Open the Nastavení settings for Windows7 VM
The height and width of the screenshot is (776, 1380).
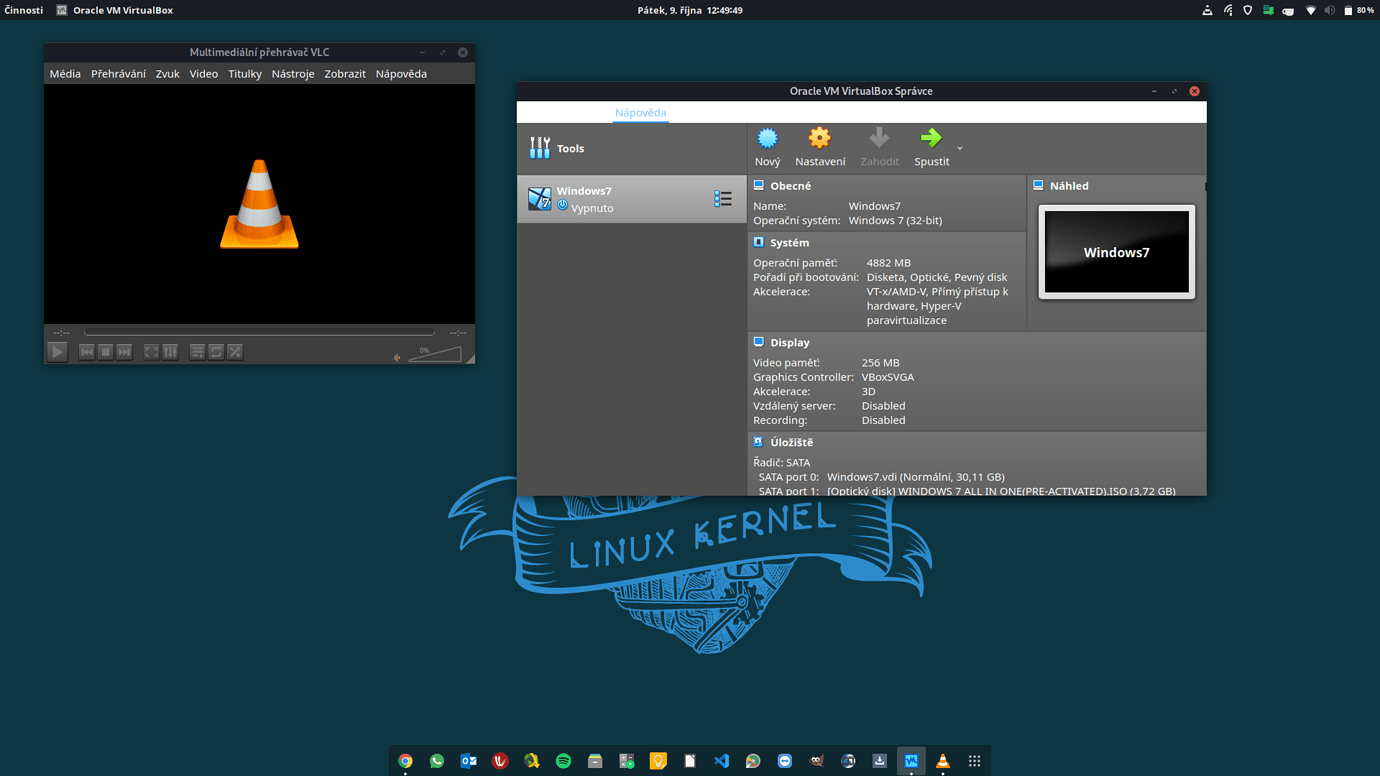pos(819,146)
